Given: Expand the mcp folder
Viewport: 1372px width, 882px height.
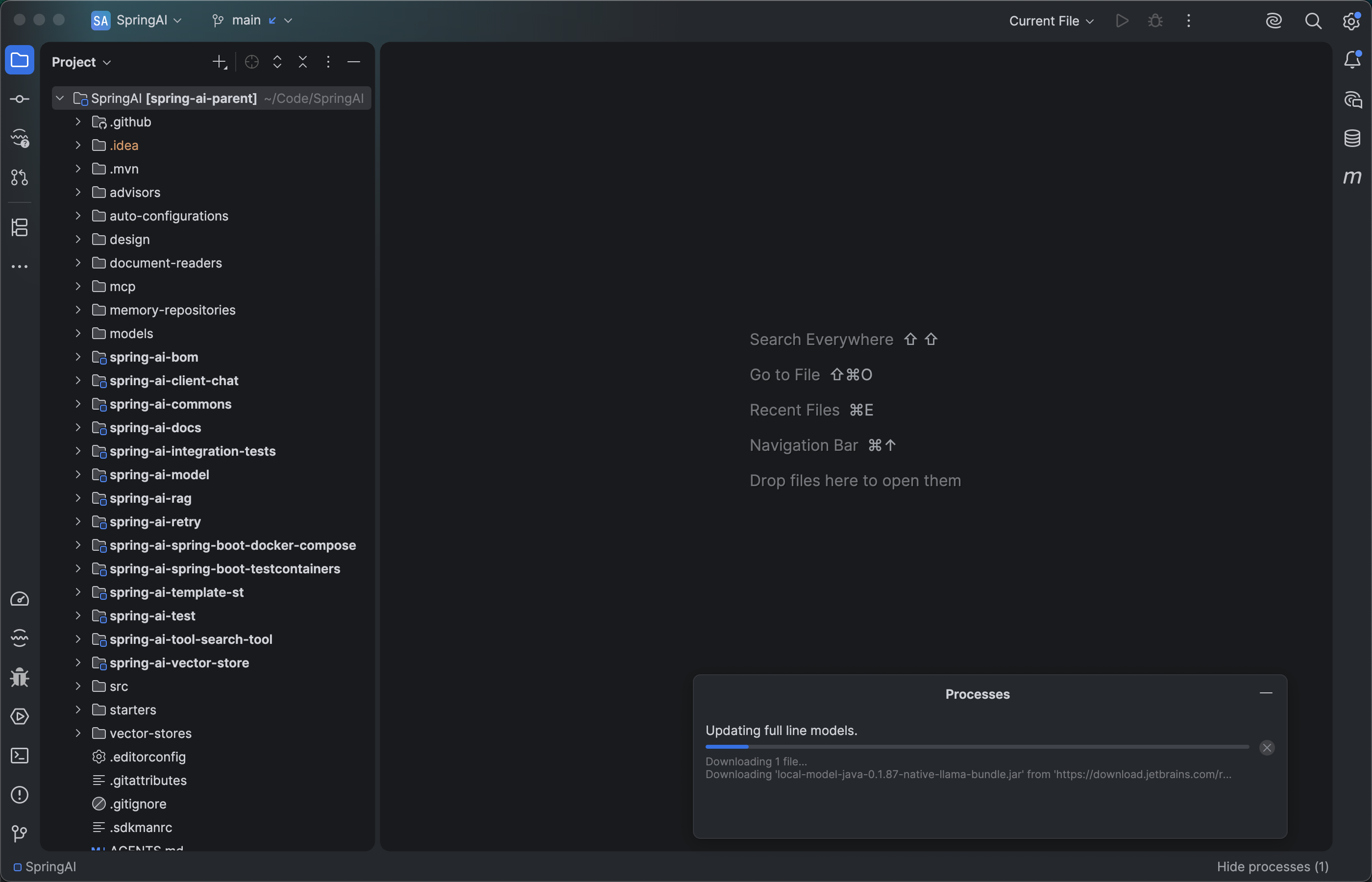Looking at the screenshot, I should [x=78, y=286].
